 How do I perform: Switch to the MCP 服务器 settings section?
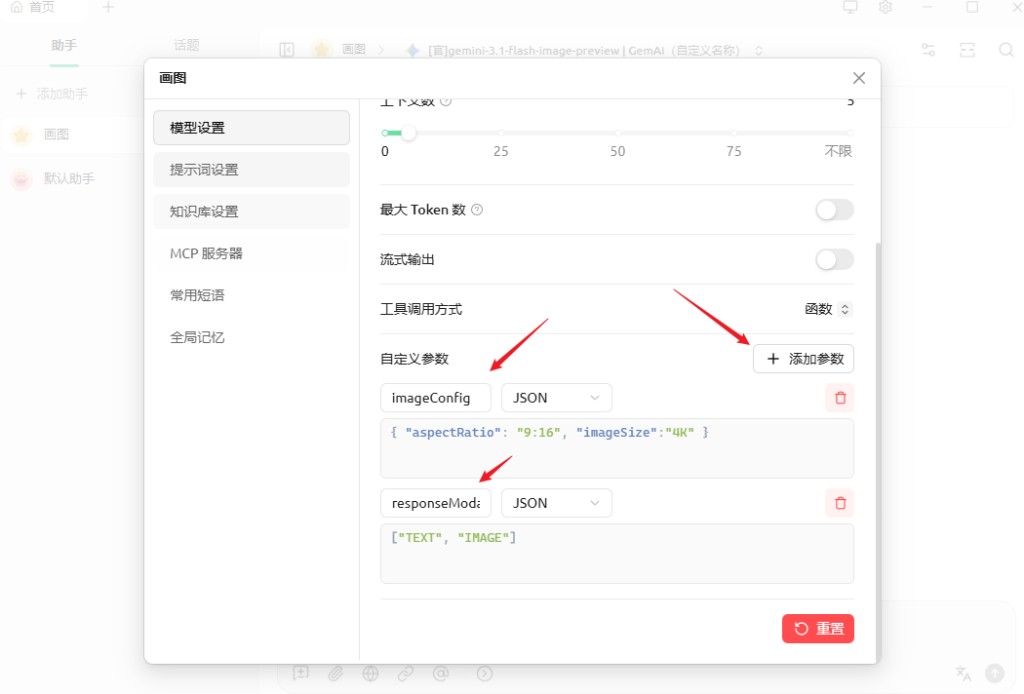pos(251,253)
